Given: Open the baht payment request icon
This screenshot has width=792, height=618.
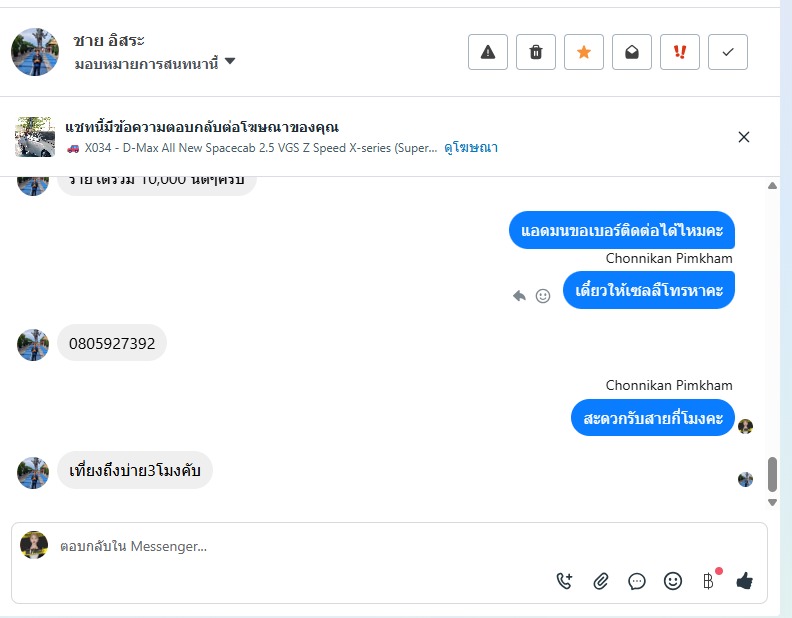Looking at the screenshot, I should coord(709,581).
